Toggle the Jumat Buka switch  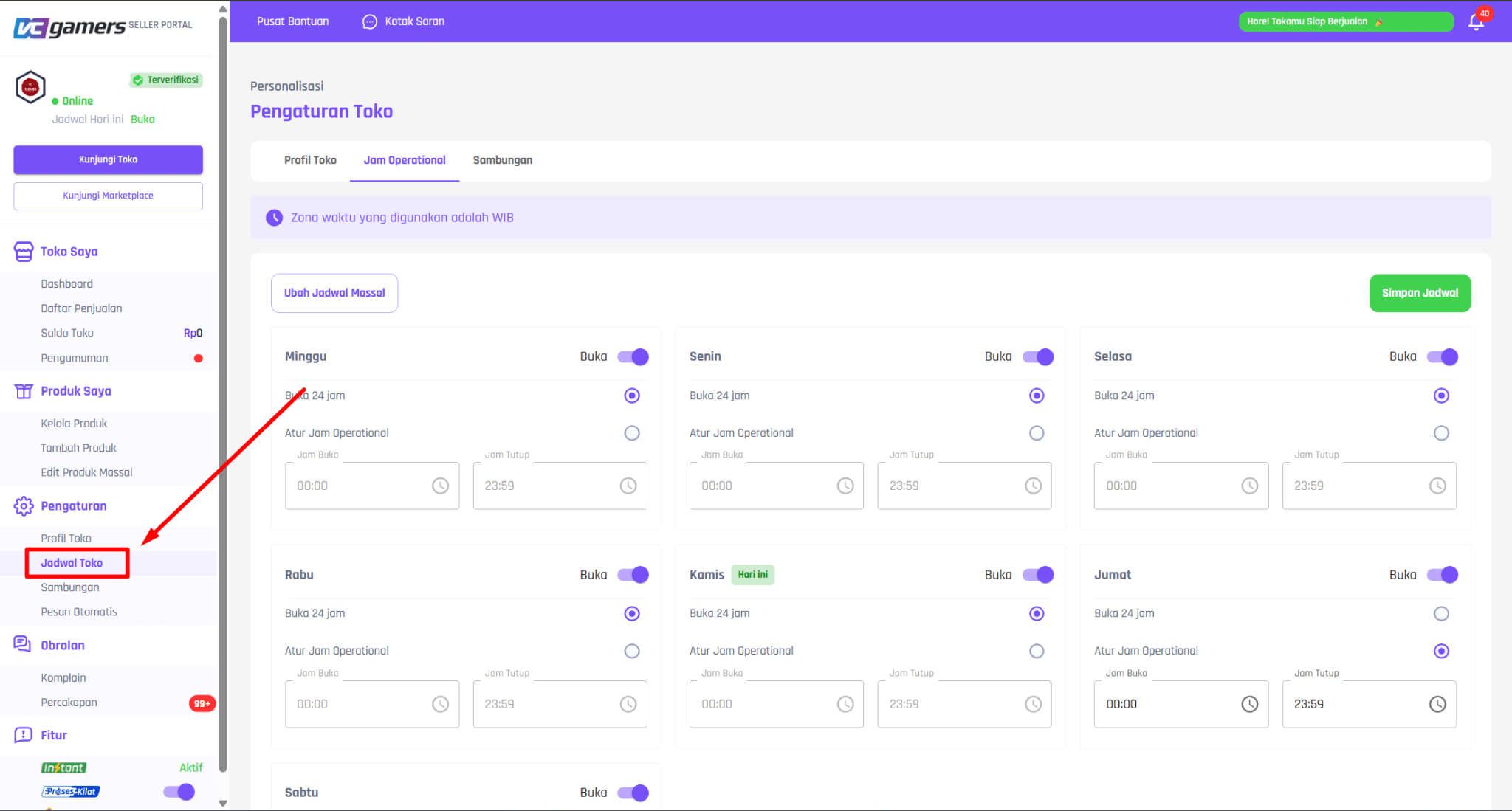tap(1443, 575)
